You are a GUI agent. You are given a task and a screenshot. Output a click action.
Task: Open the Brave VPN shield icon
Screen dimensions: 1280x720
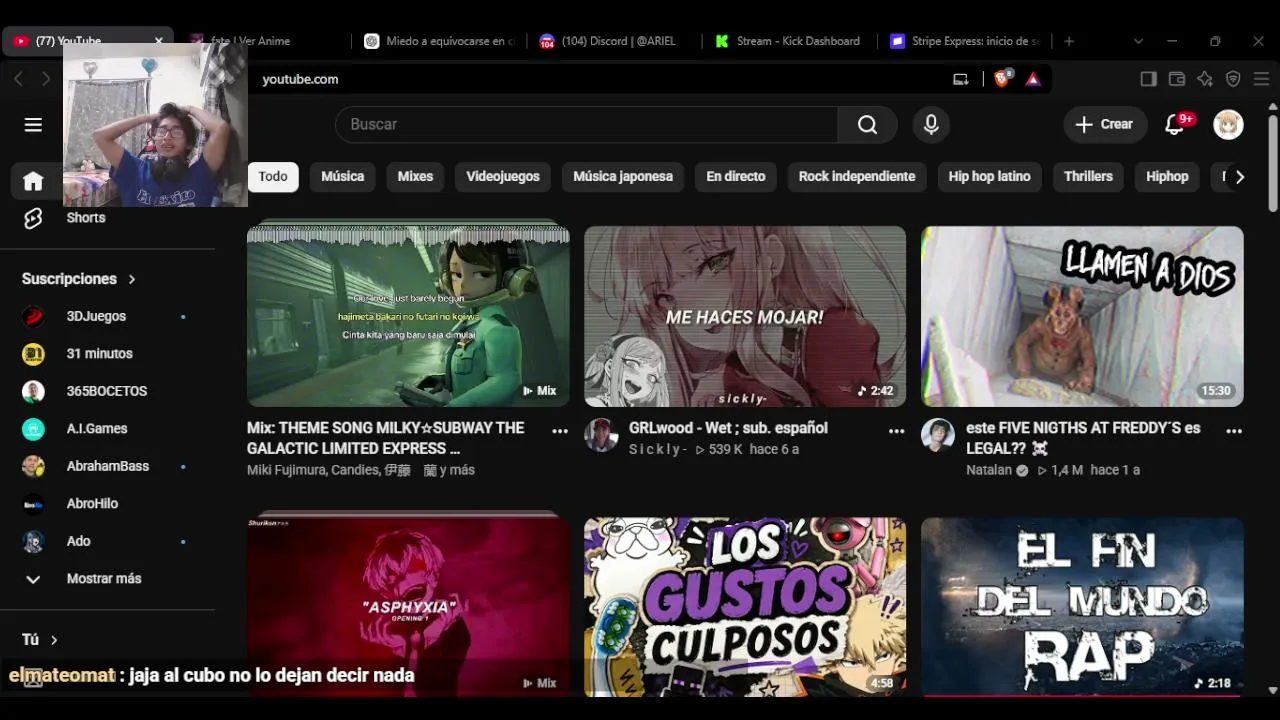point(1233,79)
